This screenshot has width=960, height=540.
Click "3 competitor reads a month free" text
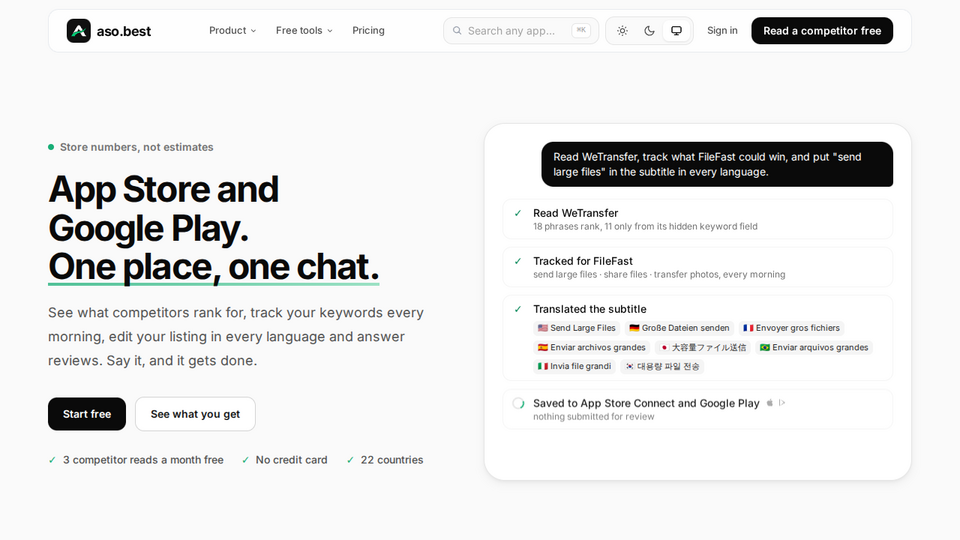click(x=143, y=460)
